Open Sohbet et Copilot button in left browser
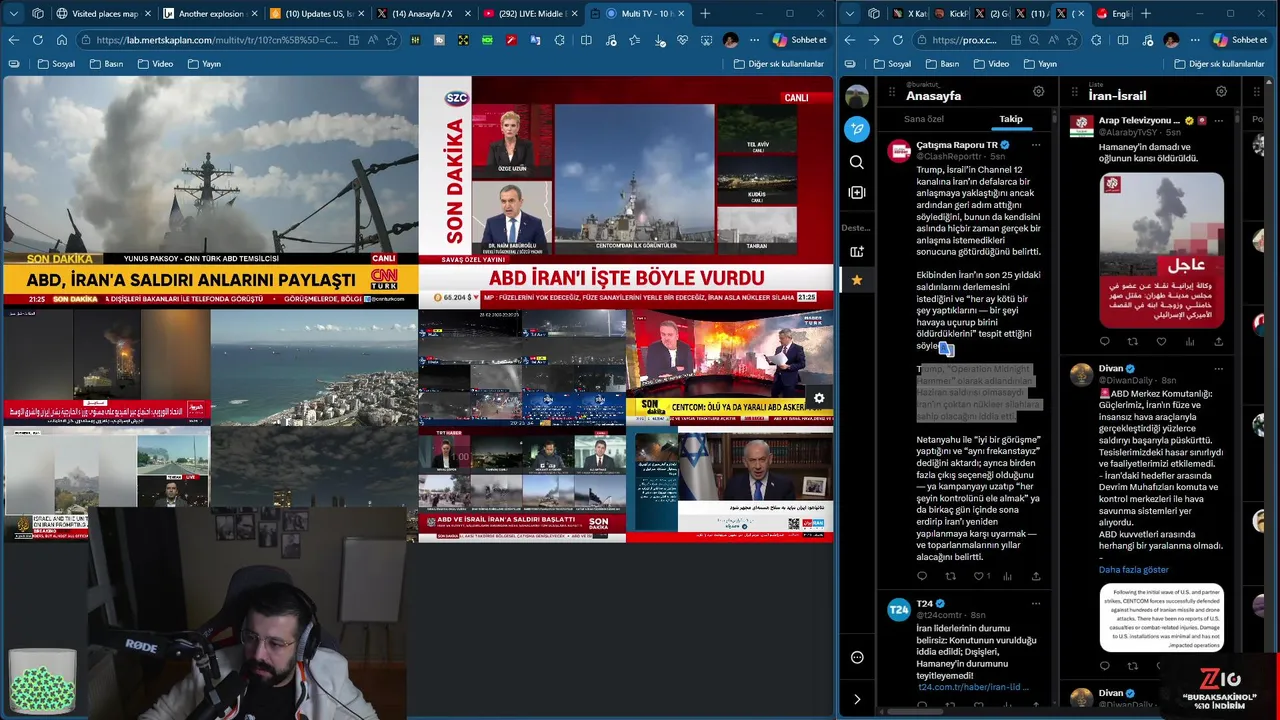 tap(800, 40)
